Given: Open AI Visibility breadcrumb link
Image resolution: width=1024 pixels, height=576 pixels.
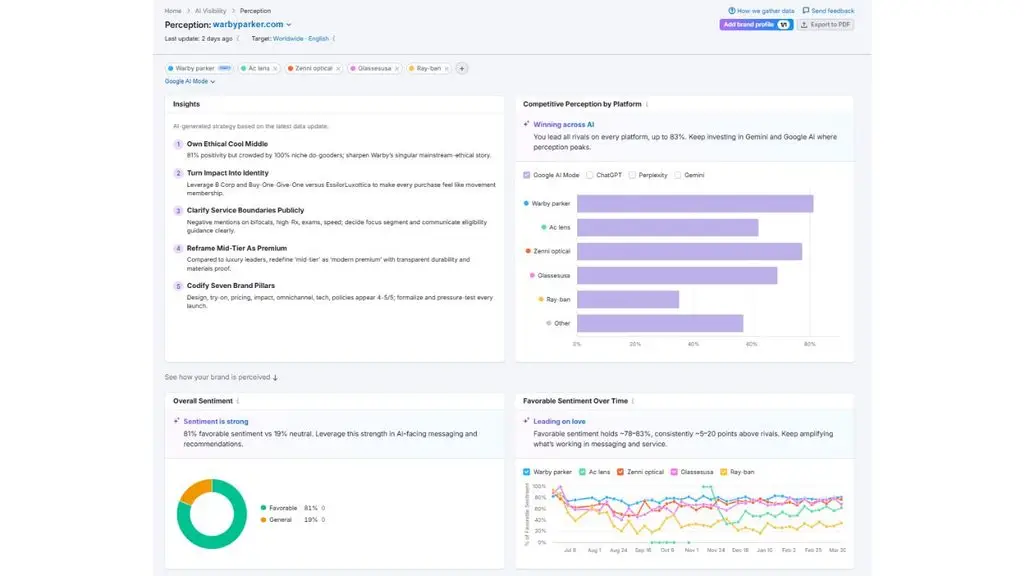Looking at the screenshot, I should (210, 11).
